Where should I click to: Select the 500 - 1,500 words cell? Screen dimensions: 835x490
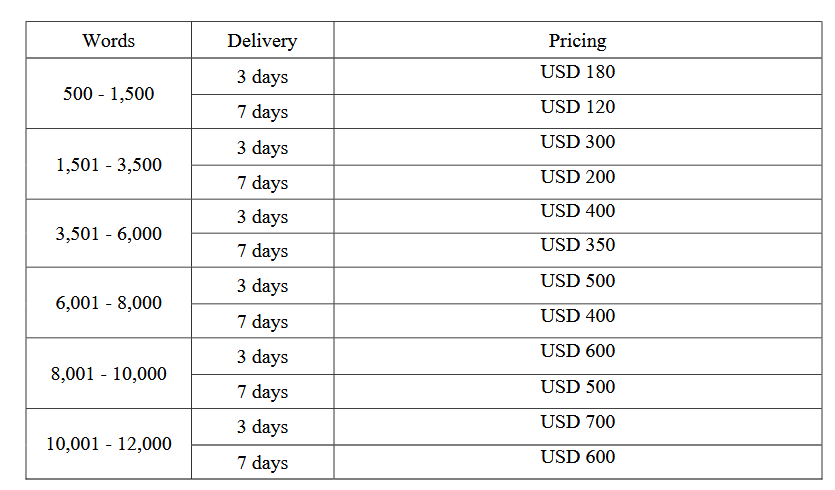(x=109, y=94)
